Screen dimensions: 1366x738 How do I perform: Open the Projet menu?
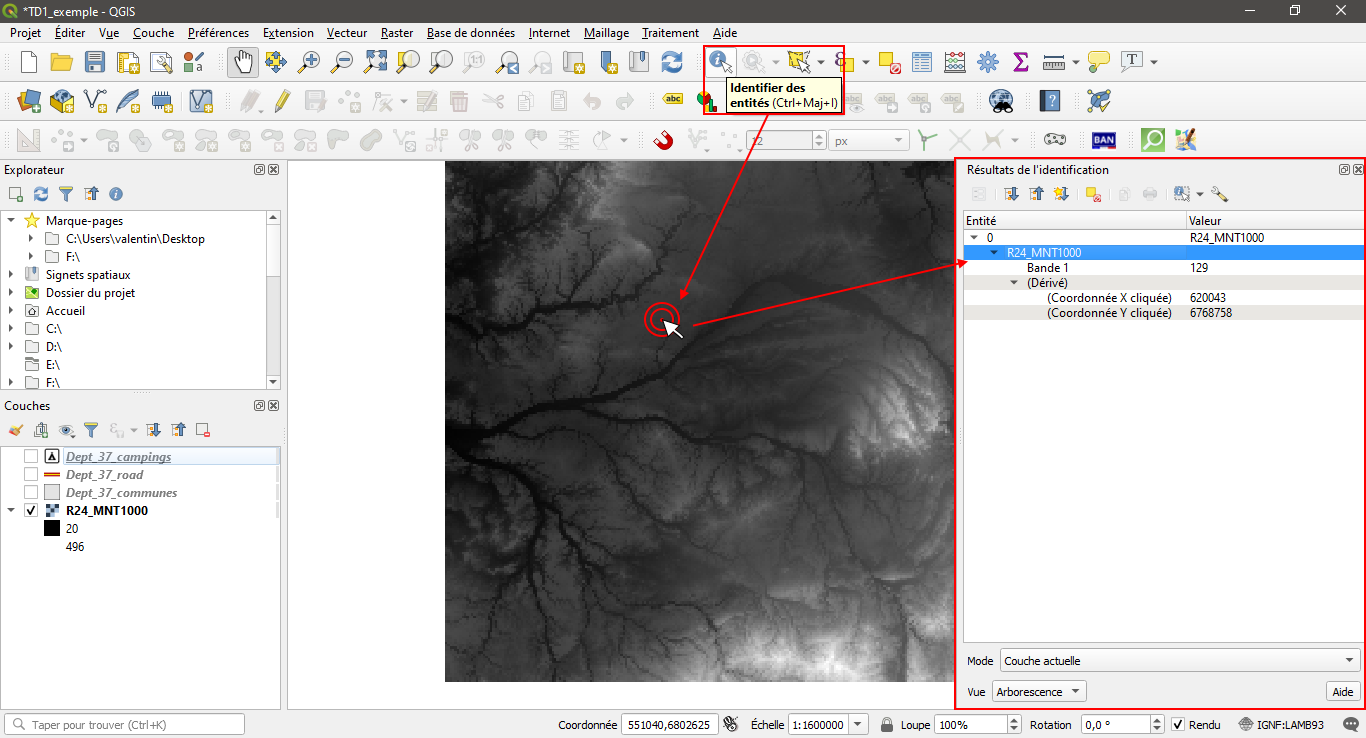26,33
